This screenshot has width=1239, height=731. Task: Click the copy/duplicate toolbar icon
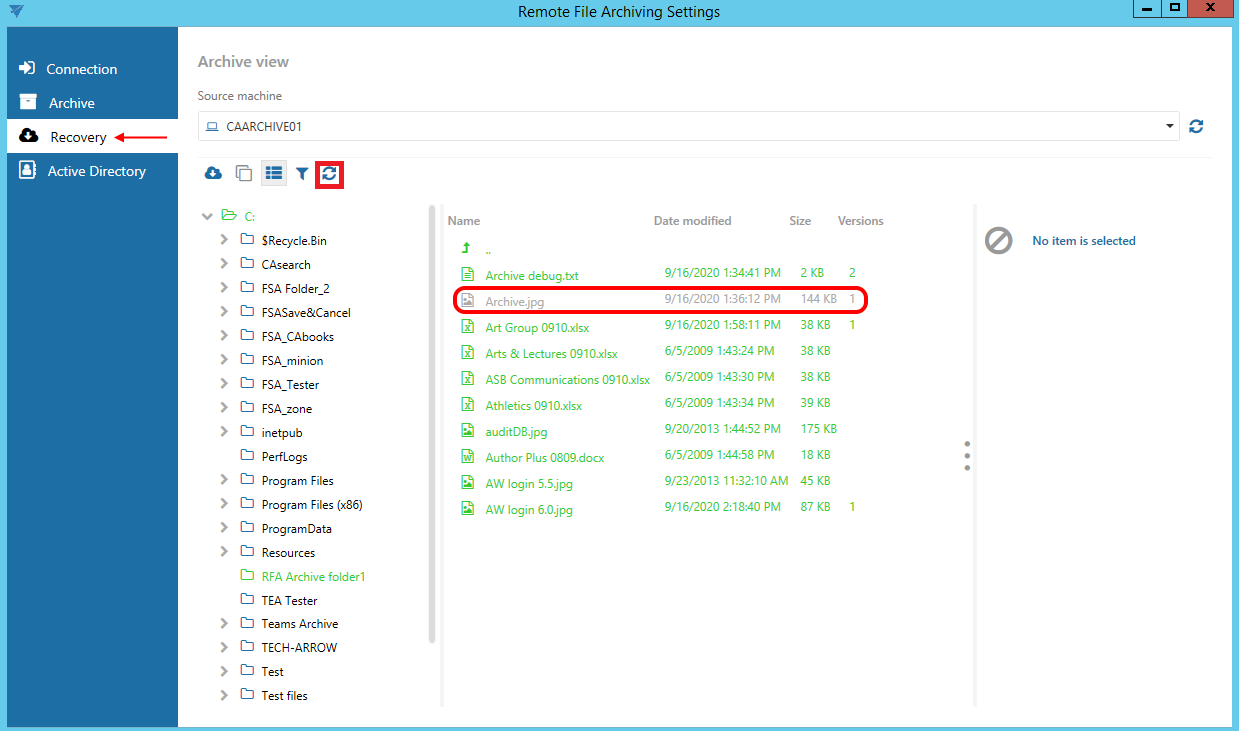243,173
